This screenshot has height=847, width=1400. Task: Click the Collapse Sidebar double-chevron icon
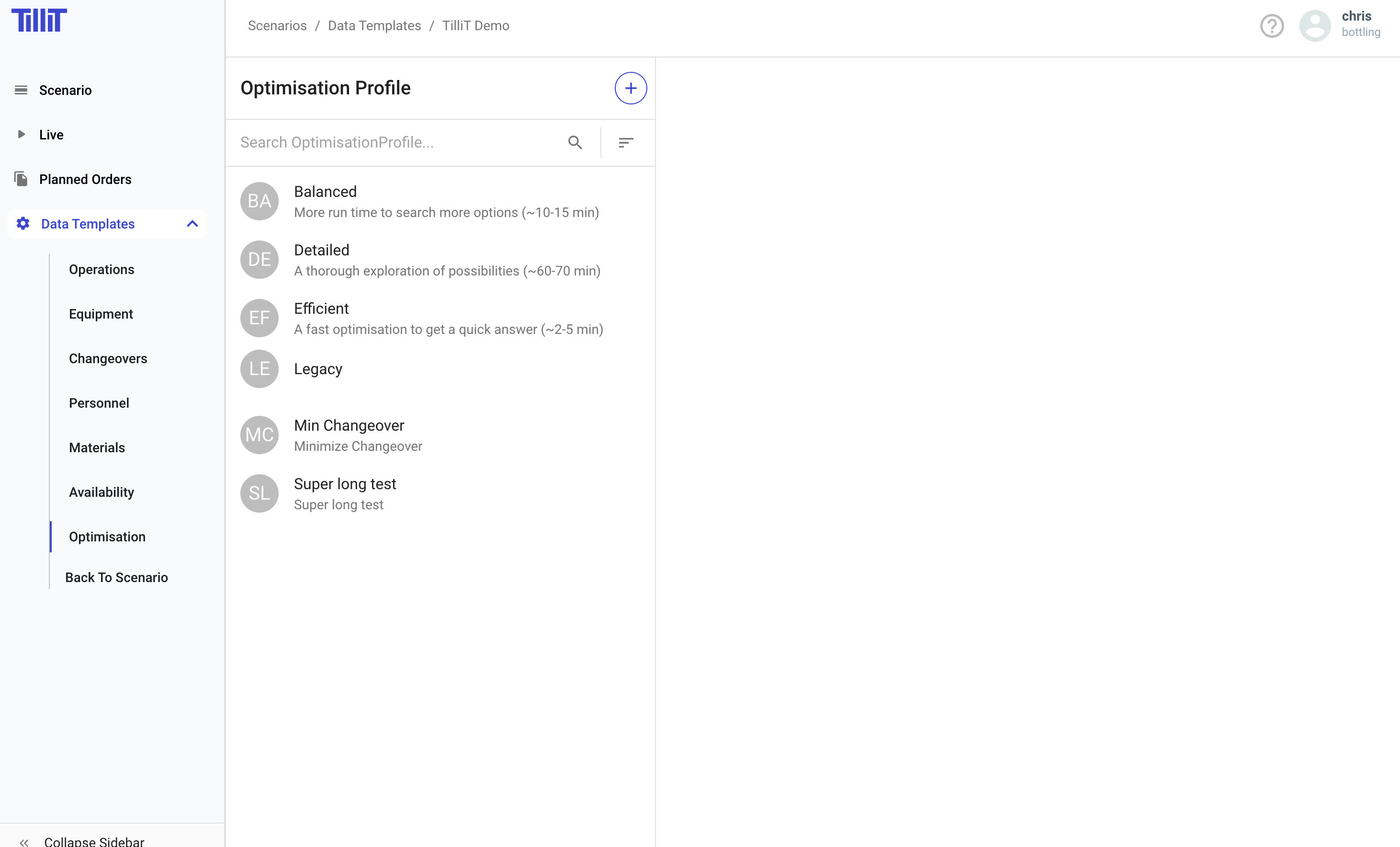24,842
